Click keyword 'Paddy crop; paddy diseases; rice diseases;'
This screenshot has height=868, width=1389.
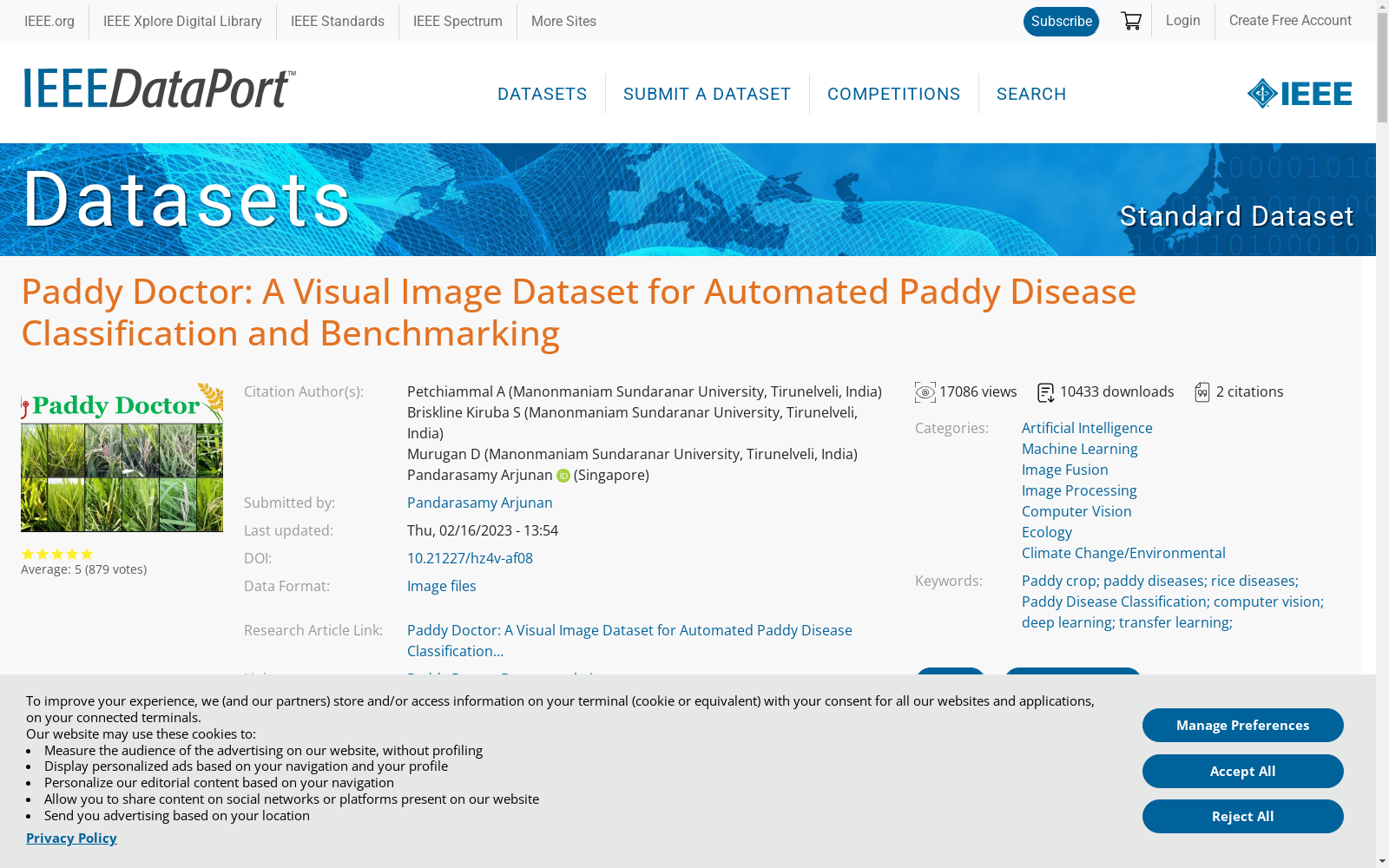coord(1160,581)
